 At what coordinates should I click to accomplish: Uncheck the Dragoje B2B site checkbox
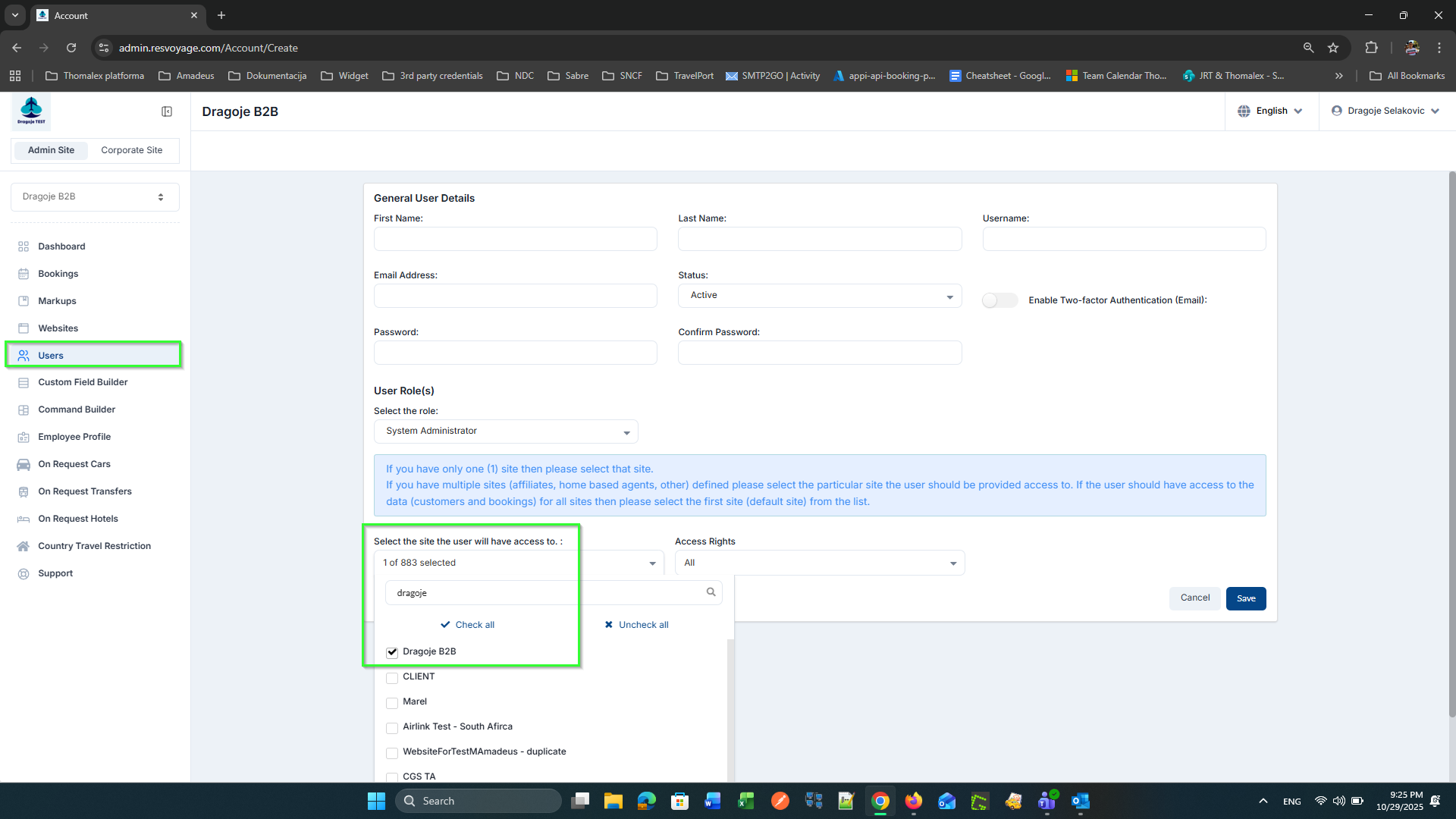coord(392,652)
